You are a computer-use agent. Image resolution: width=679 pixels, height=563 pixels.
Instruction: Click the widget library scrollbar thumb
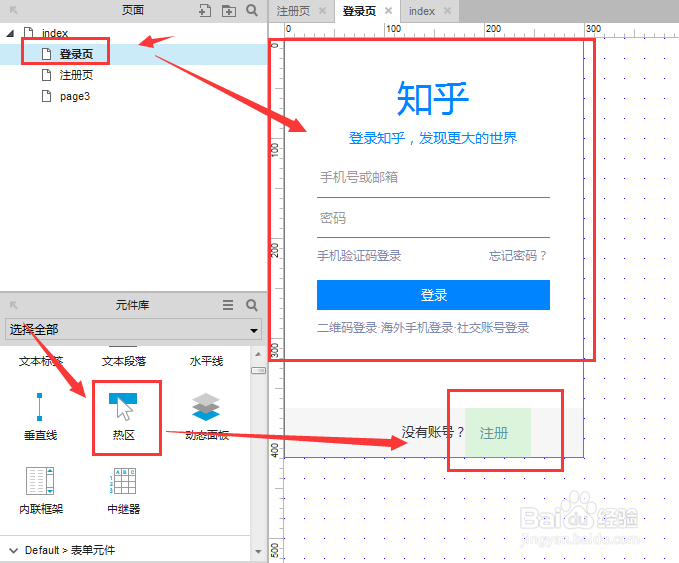coord(258,371)
